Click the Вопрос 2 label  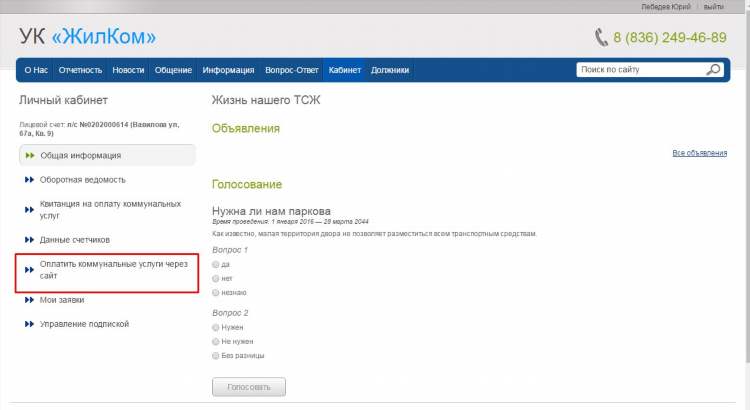click(x=230, y=313)
